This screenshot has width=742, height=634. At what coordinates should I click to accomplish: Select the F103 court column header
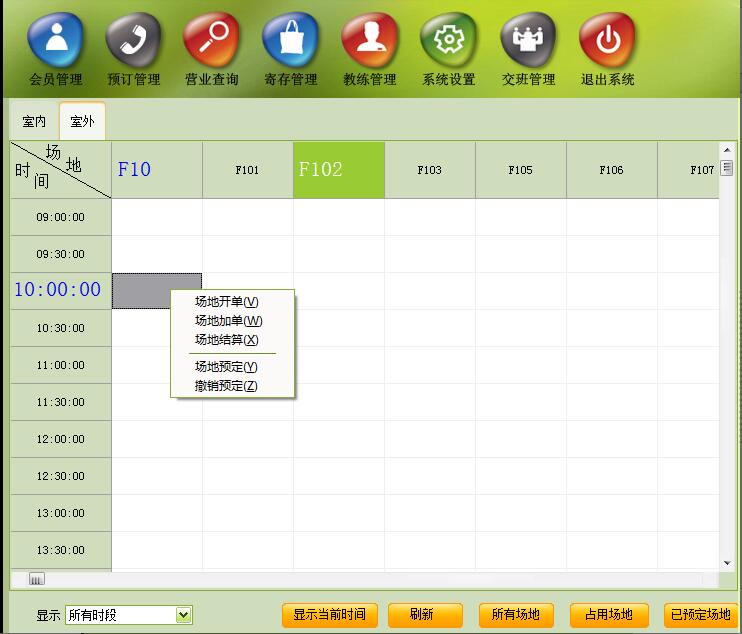click(x=430, y=170)
